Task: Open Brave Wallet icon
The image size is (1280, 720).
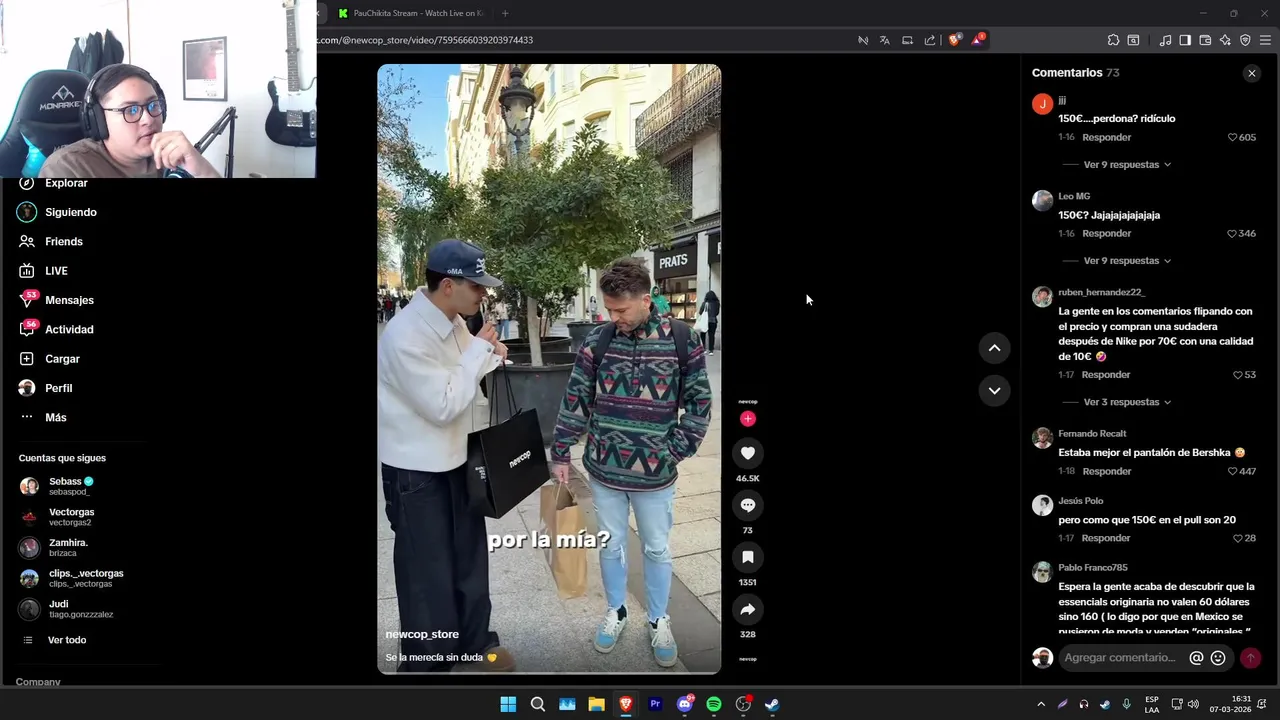Action: (1205, 40)
